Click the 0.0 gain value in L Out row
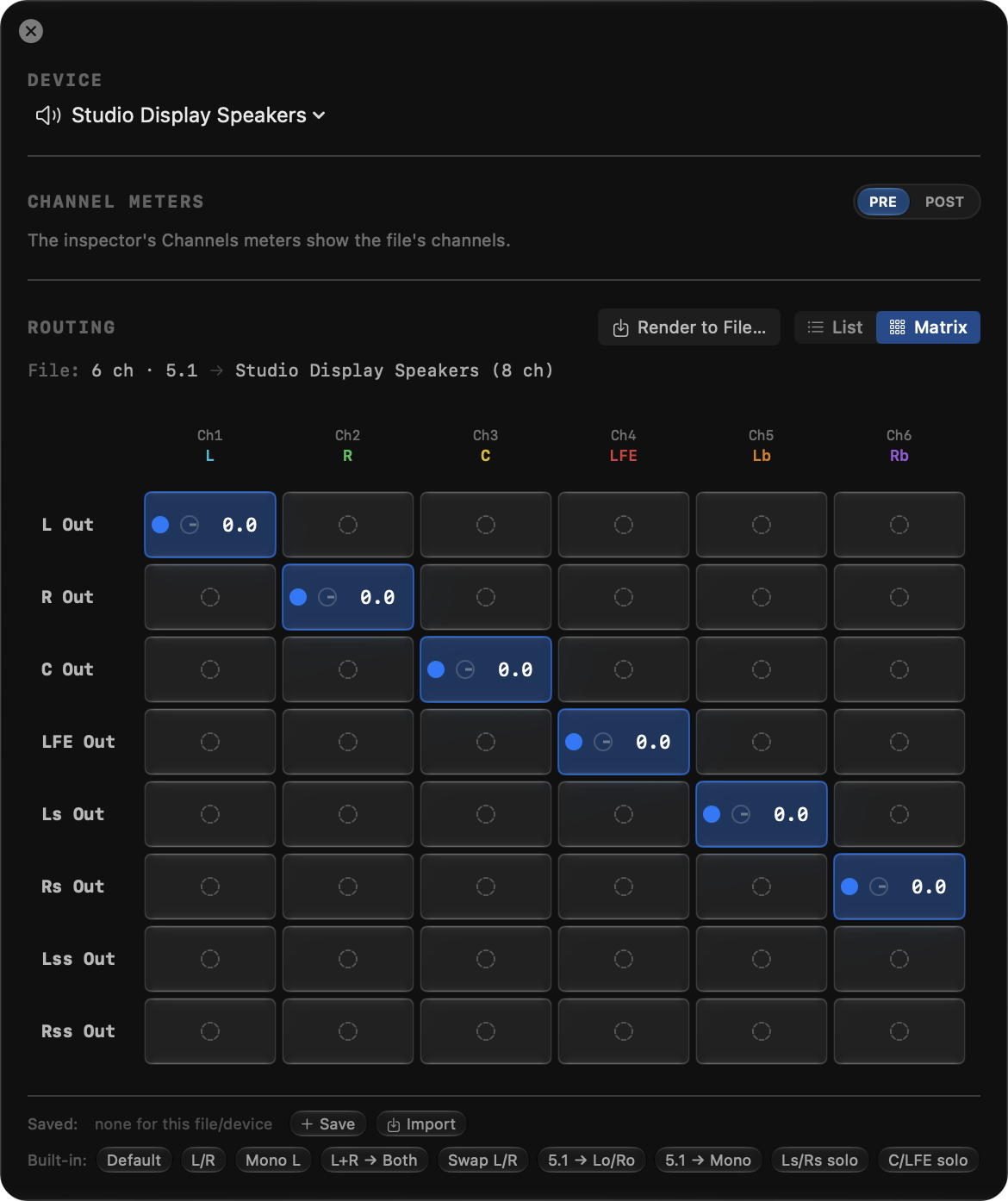Viewport: 1008px width, 1201px height. (240, 525)
